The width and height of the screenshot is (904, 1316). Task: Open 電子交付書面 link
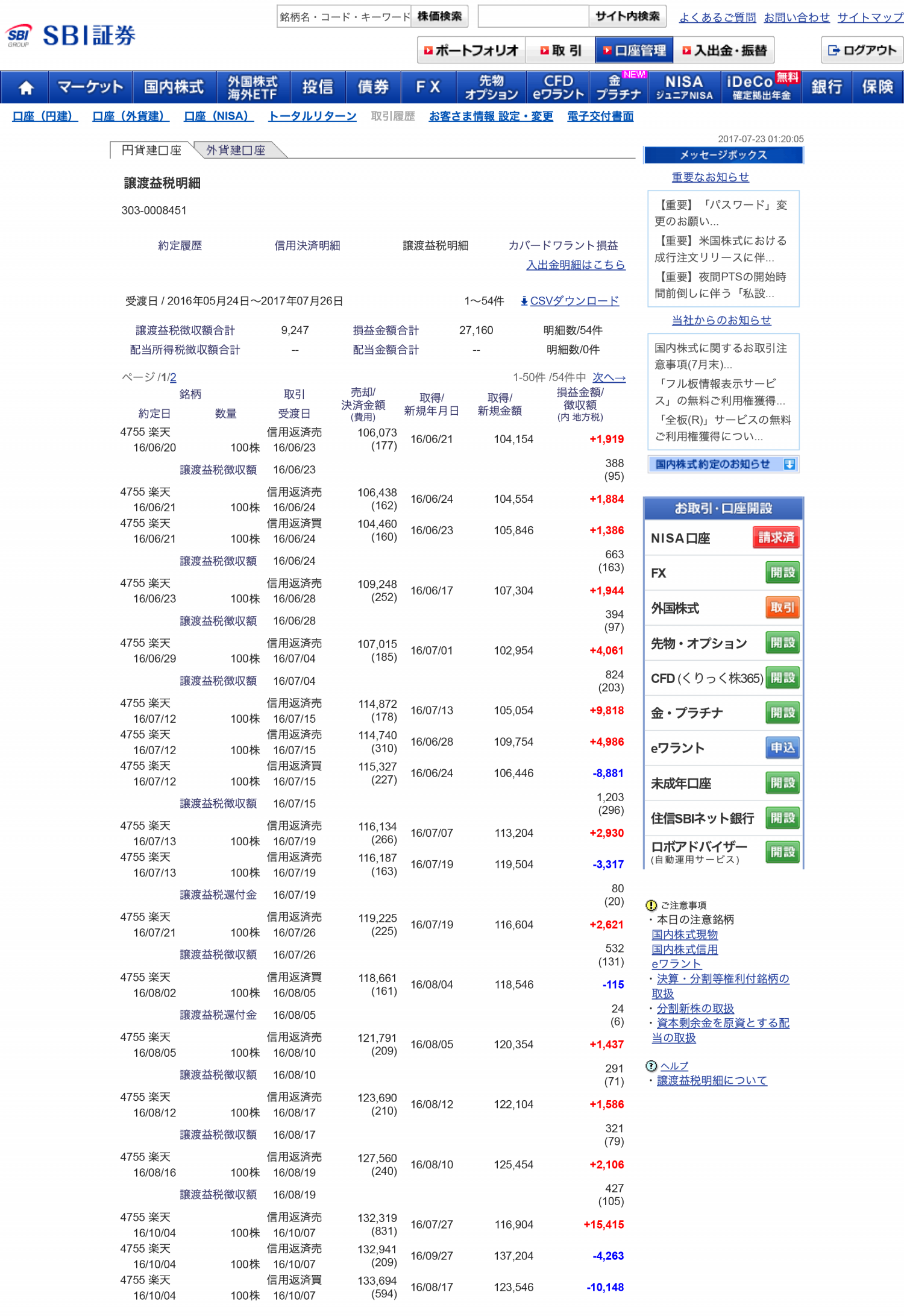(x=600, y=116)
